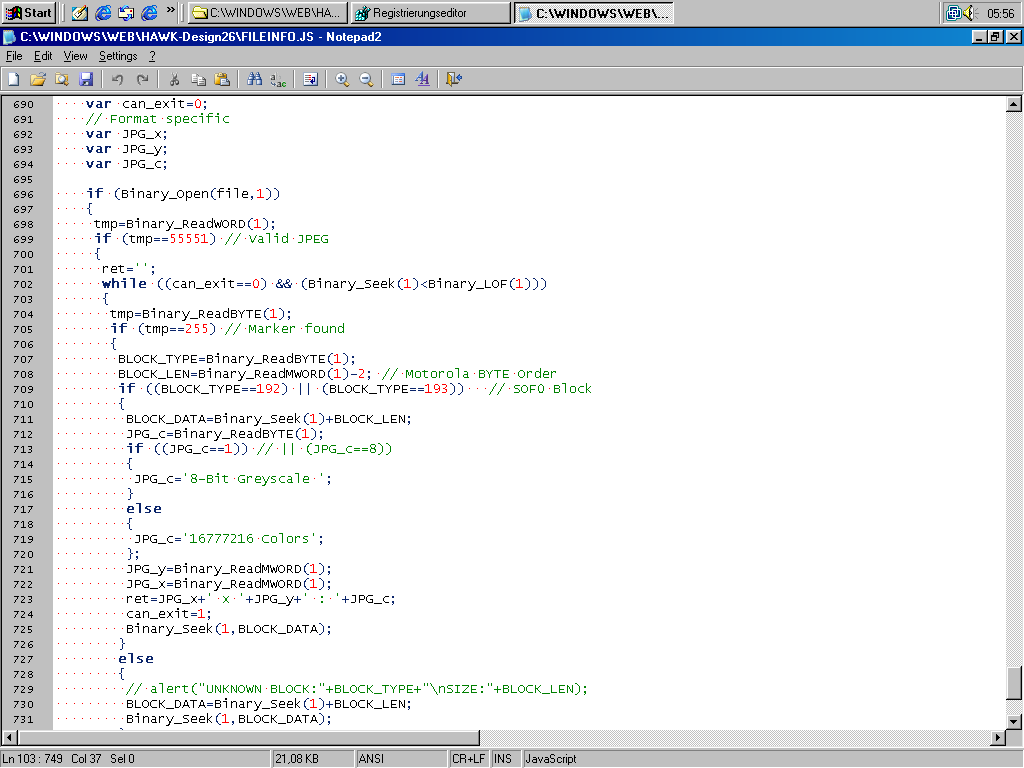Viewport: 1024px width, 768px height.
Task: Click the taskbar clock showing 05:56
Action: [1000, 13]
